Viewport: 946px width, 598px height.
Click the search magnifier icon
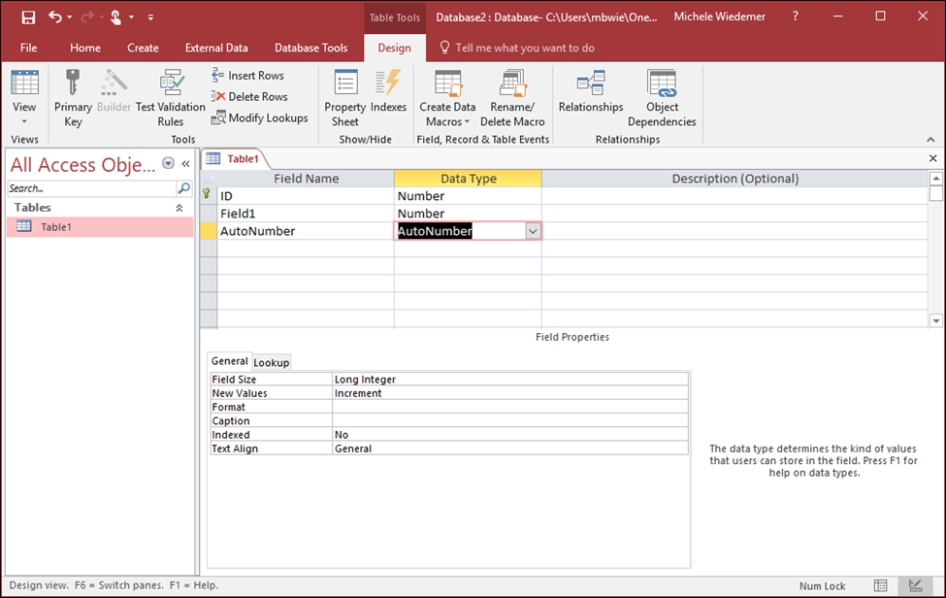coord(184,188)
